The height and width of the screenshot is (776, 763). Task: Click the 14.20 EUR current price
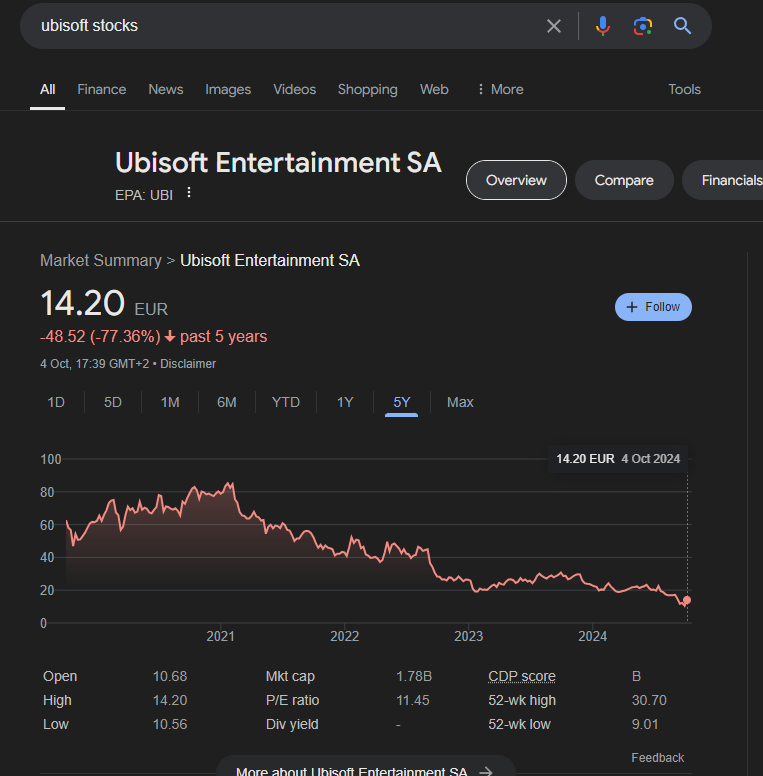[104, 303]
